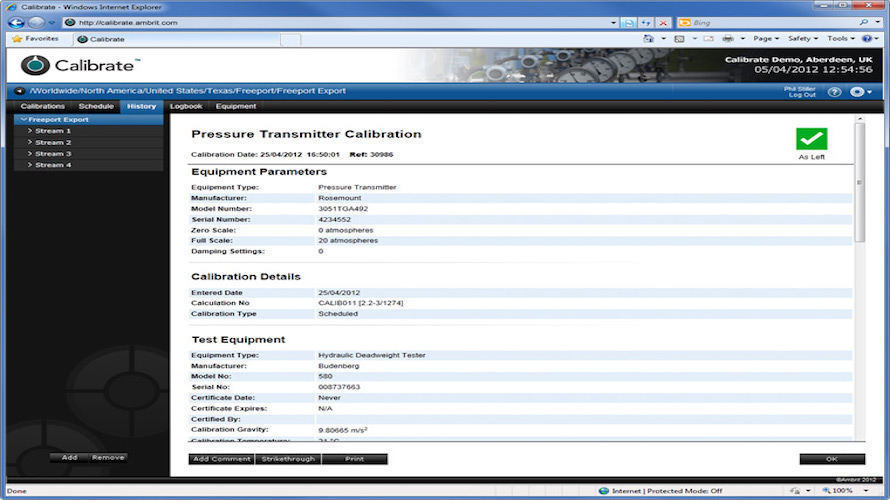
Task: Open the Home icon dropdown arrow
Action: click(663, 39)
